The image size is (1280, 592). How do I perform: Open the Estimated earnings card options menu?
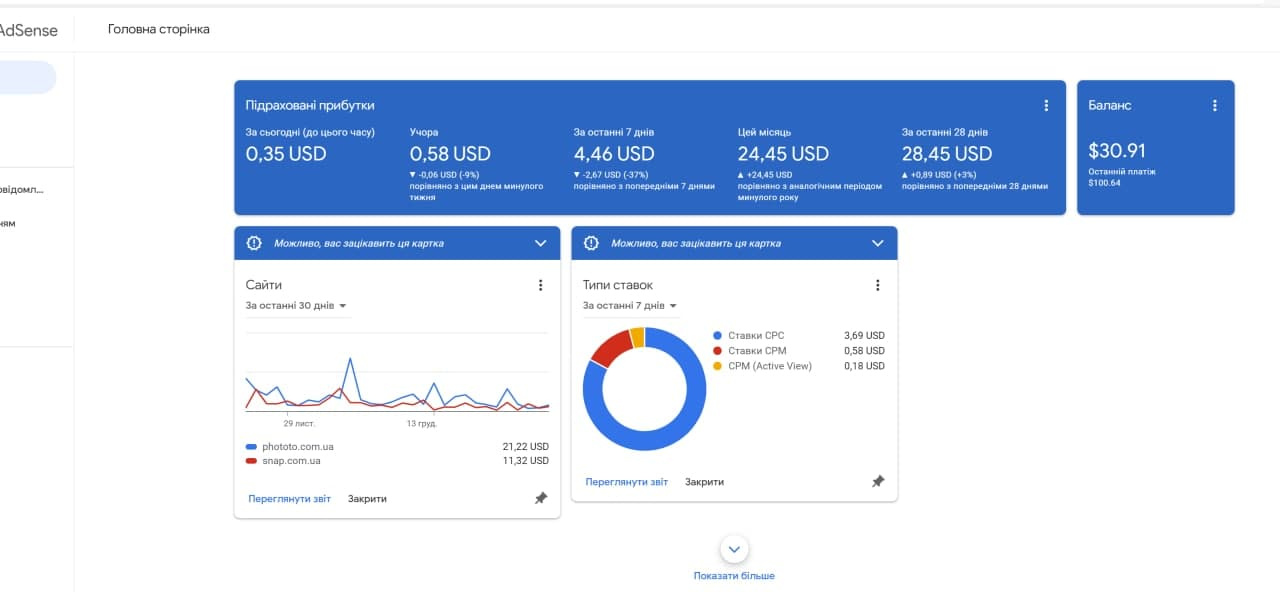tap(1046, 105)
